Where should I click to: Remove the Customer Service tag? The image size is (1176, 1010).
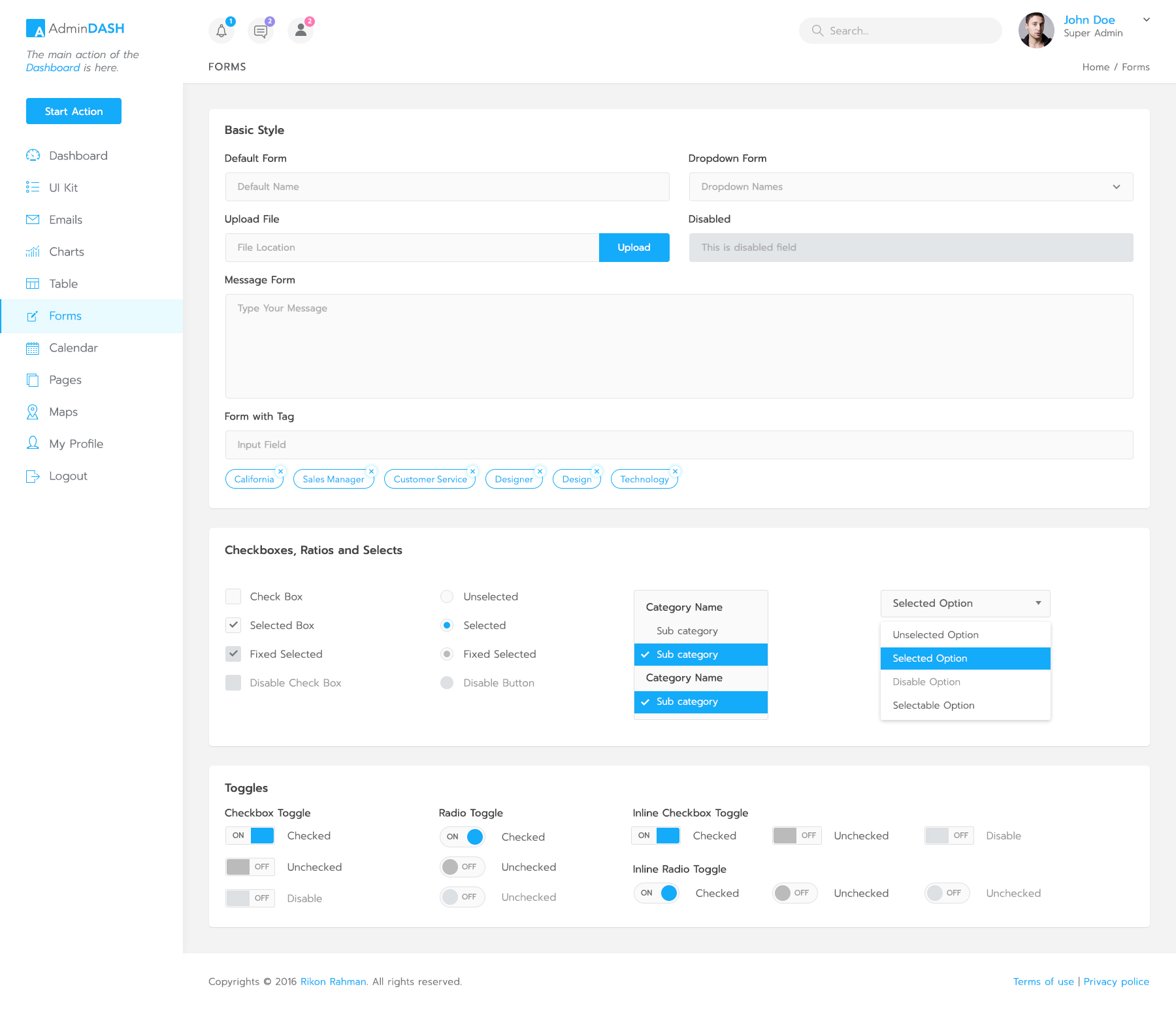pos(472,471)
